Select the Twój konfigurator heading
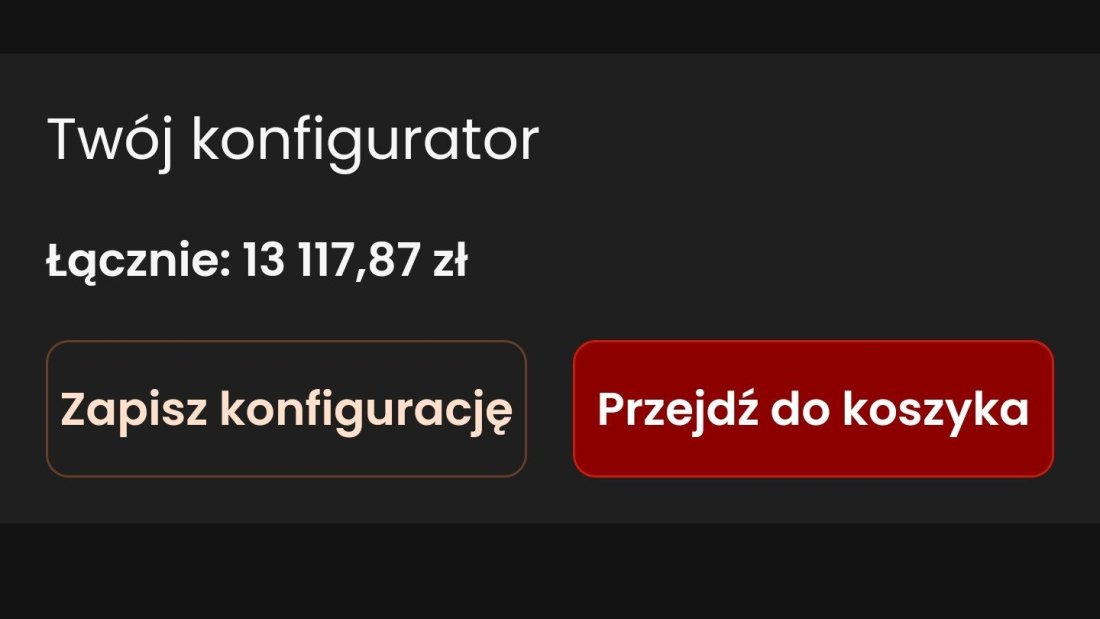Screen dimensions: 1100x619 (293, 141)
